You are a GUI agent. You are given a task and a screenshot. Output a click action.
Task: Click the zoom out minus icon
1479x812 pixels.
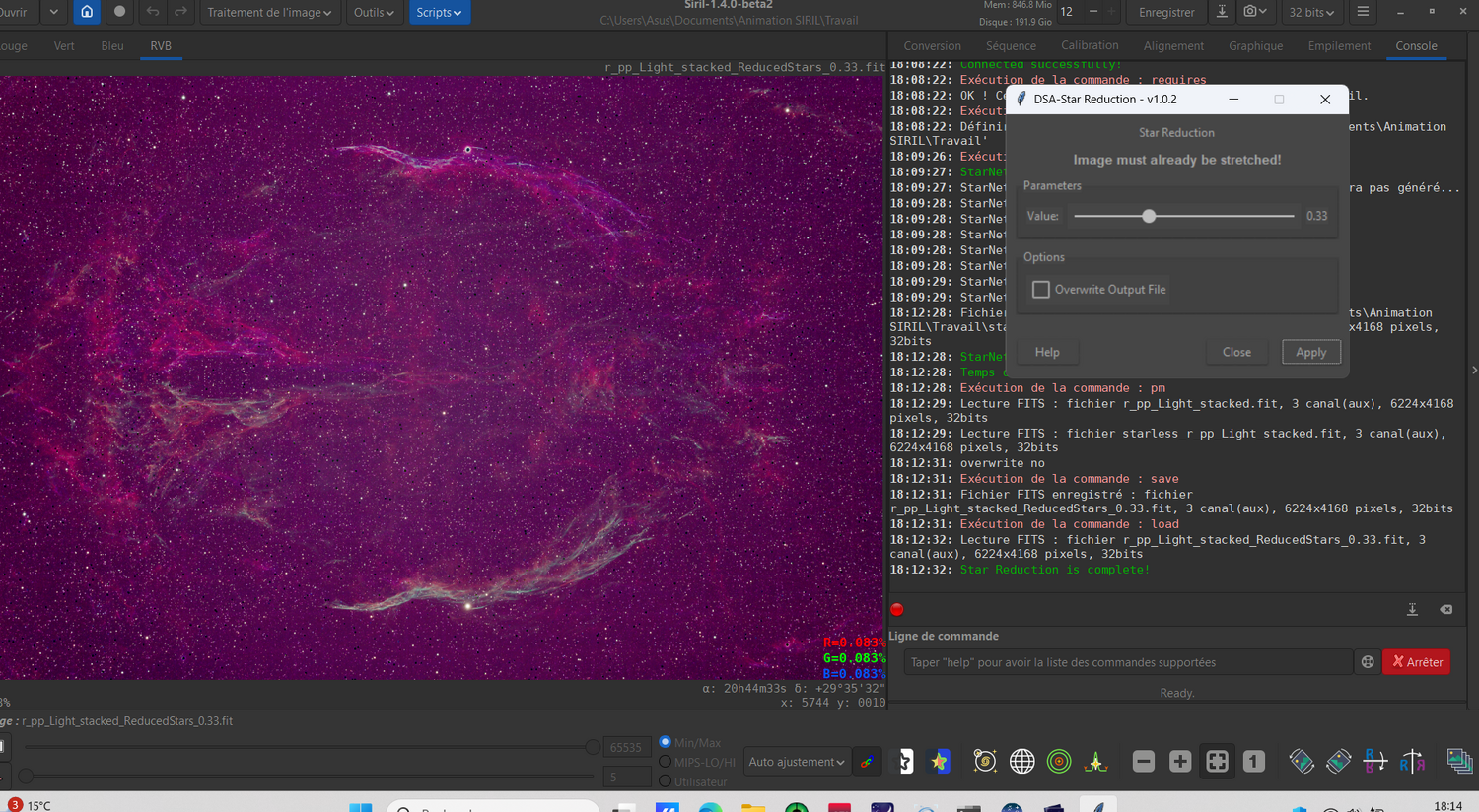[x=1143, y=761]
